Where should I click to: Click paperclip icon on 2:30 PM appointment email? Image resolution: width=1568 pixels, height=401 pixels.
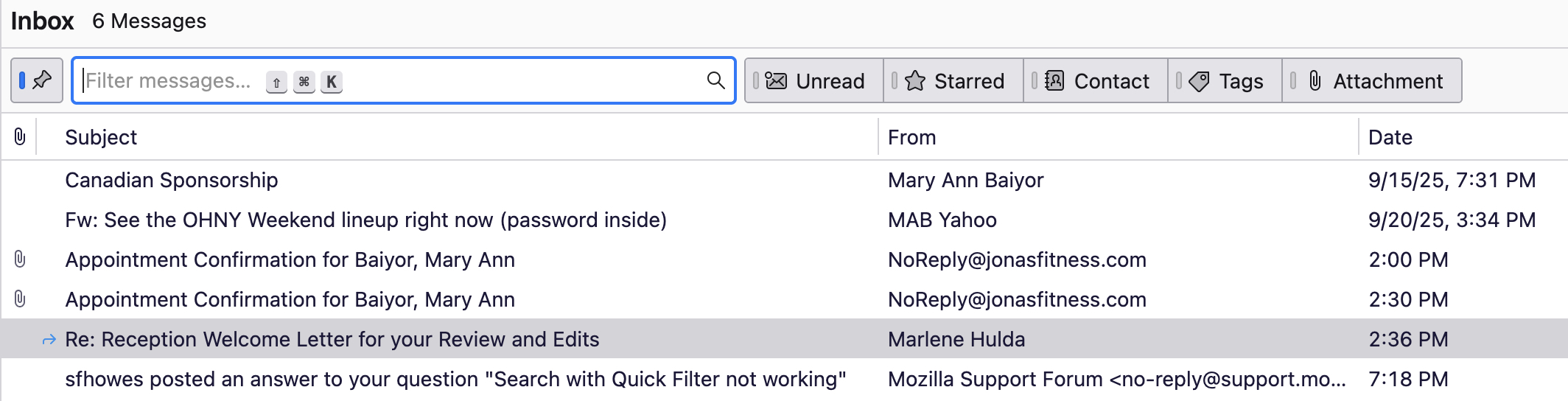click(20, 299)
